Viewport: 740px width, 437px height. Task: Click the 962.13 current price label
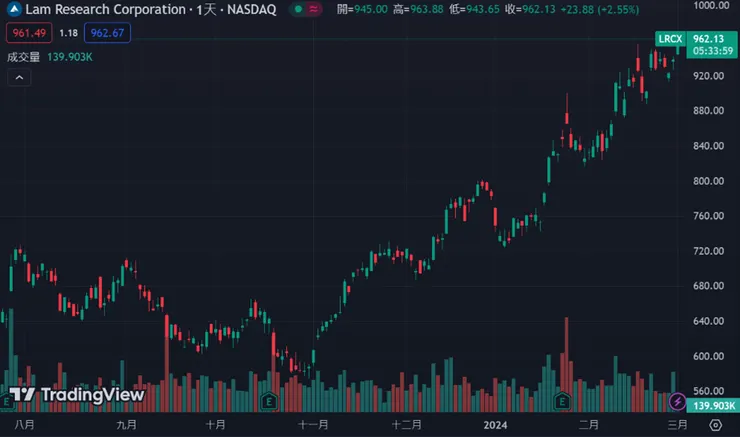pyautogui.click(x=708, y=39)
